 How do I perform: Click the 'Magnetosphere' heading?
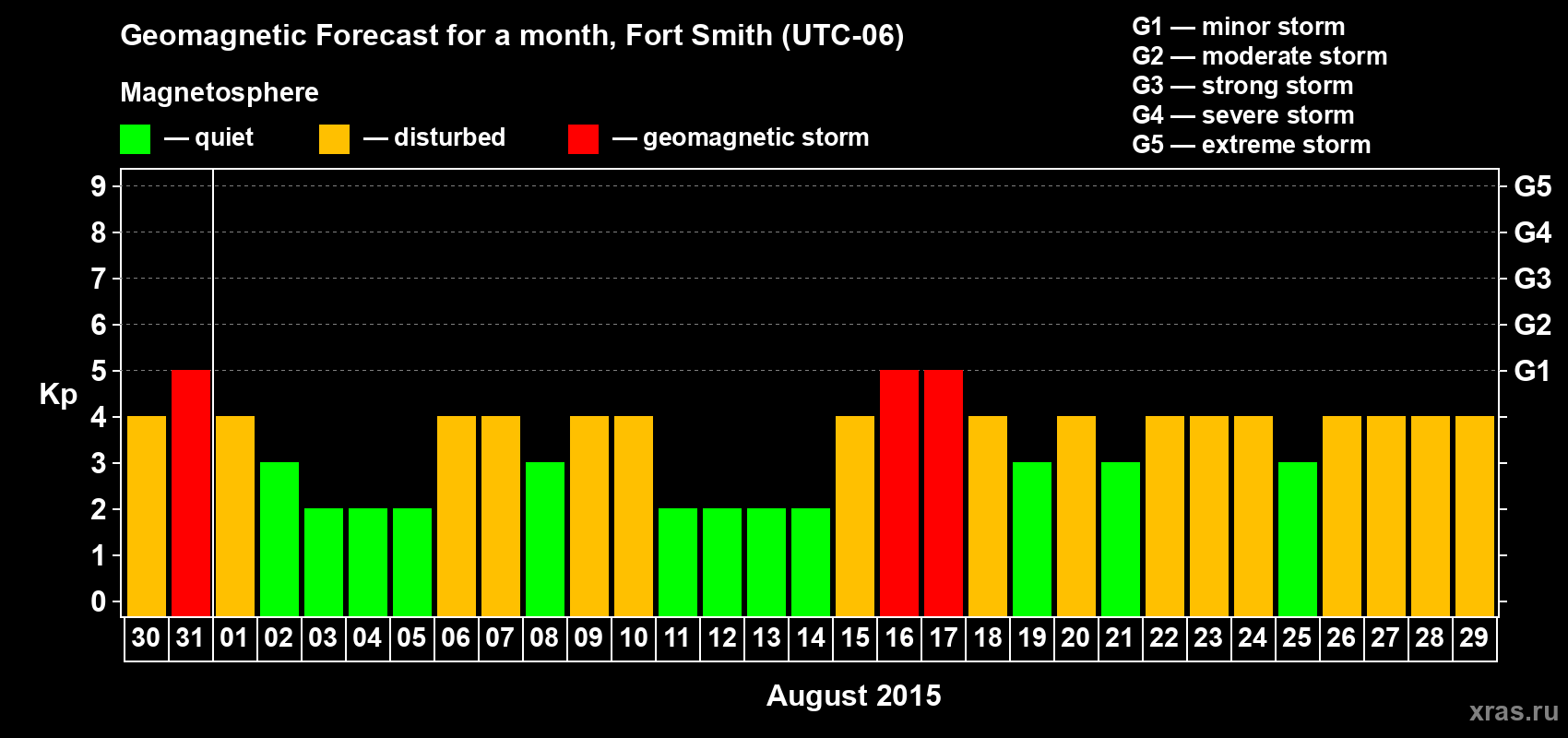coord(220,92)
